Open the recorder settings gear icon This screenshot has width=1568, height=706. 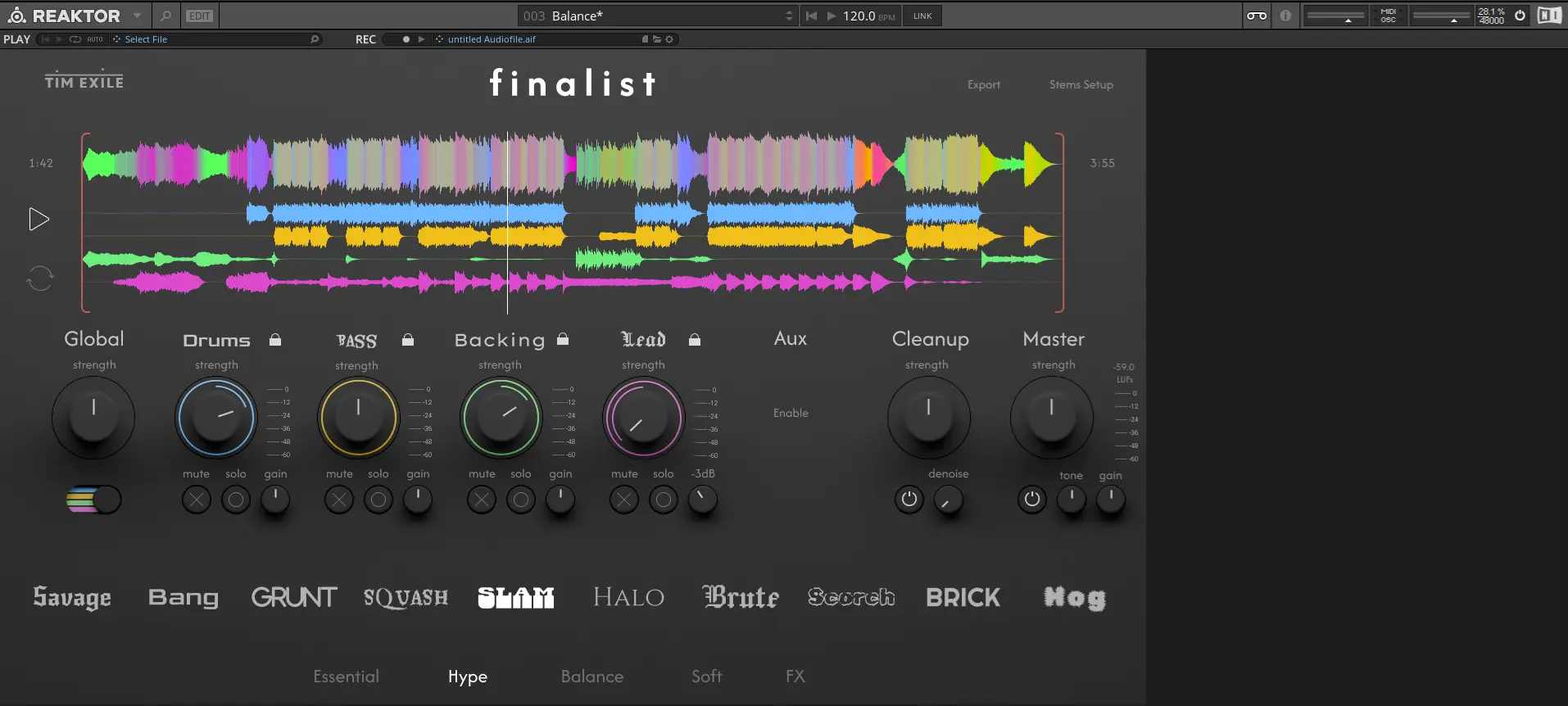tap(669, 39)
